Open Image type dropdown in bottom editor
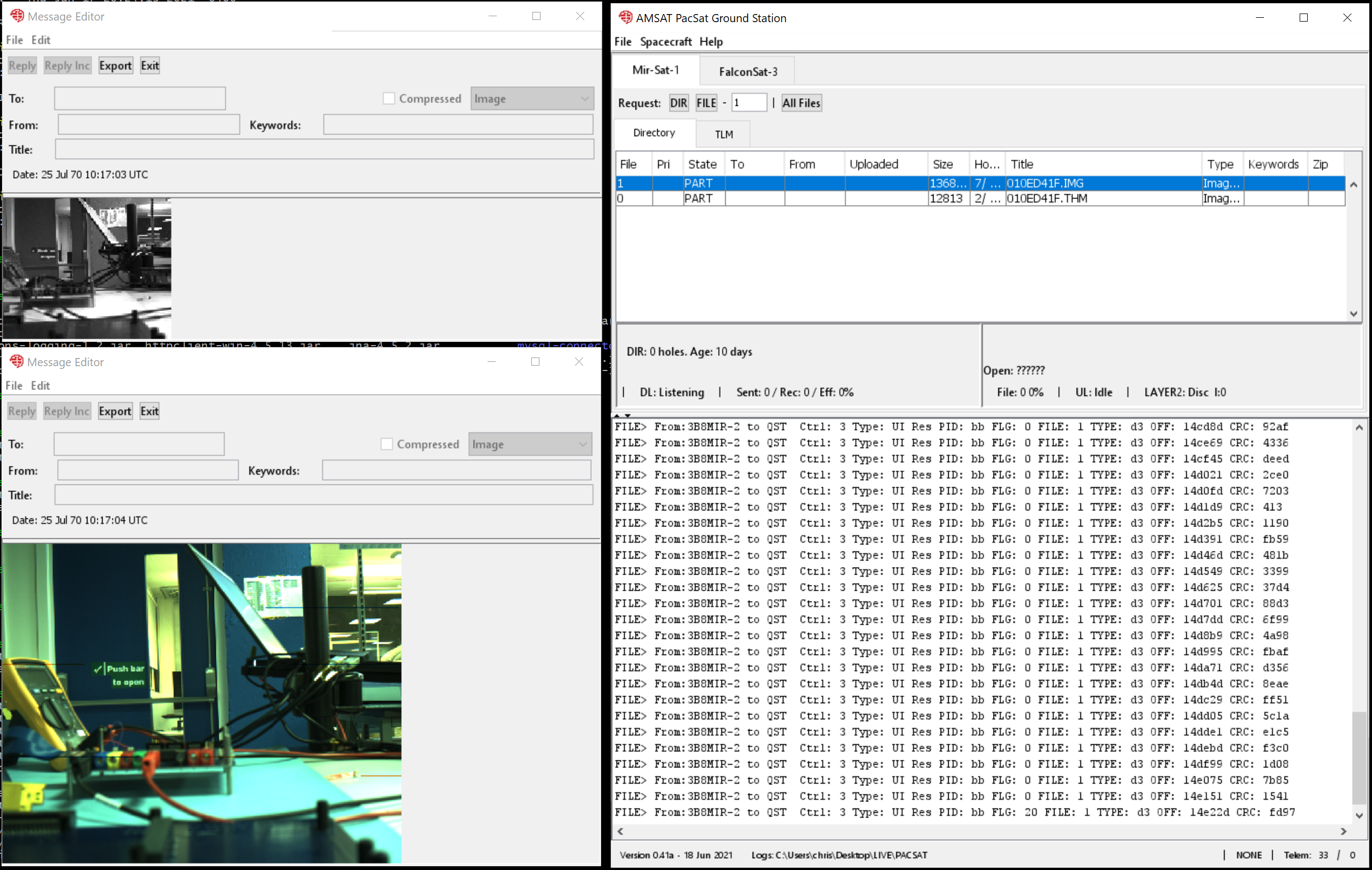This screenshot has width=1372, height=870. 530,444
